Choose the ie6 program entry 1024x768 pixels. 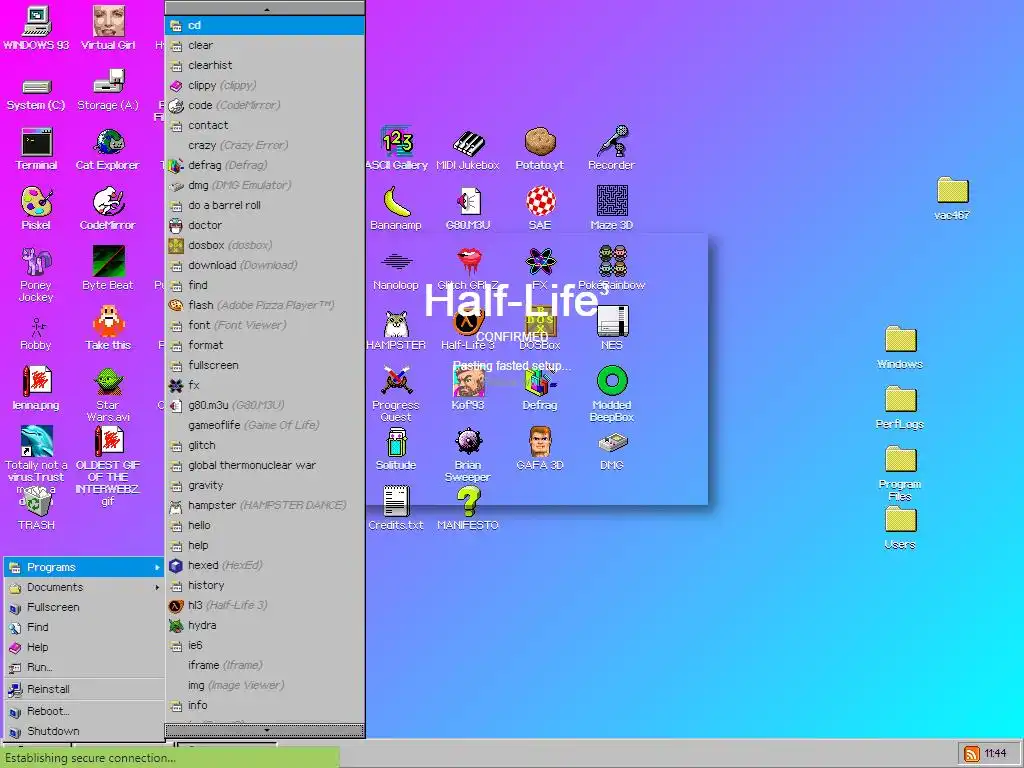(265, 645)
